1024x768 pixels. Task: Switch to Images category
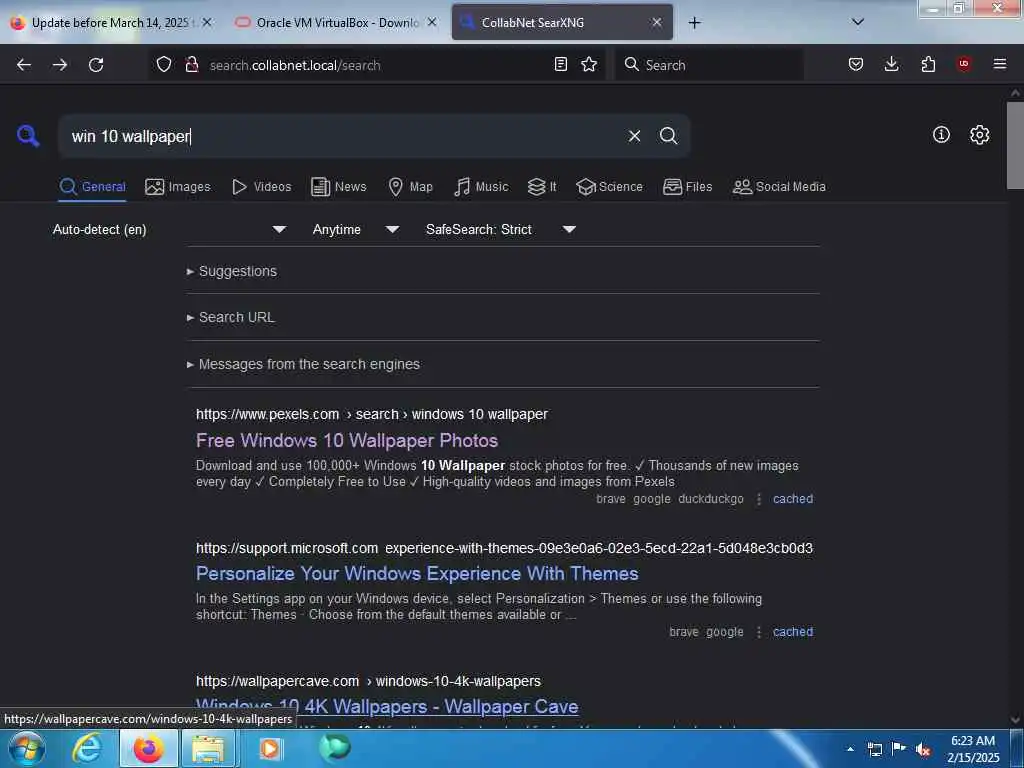point(178,187)
